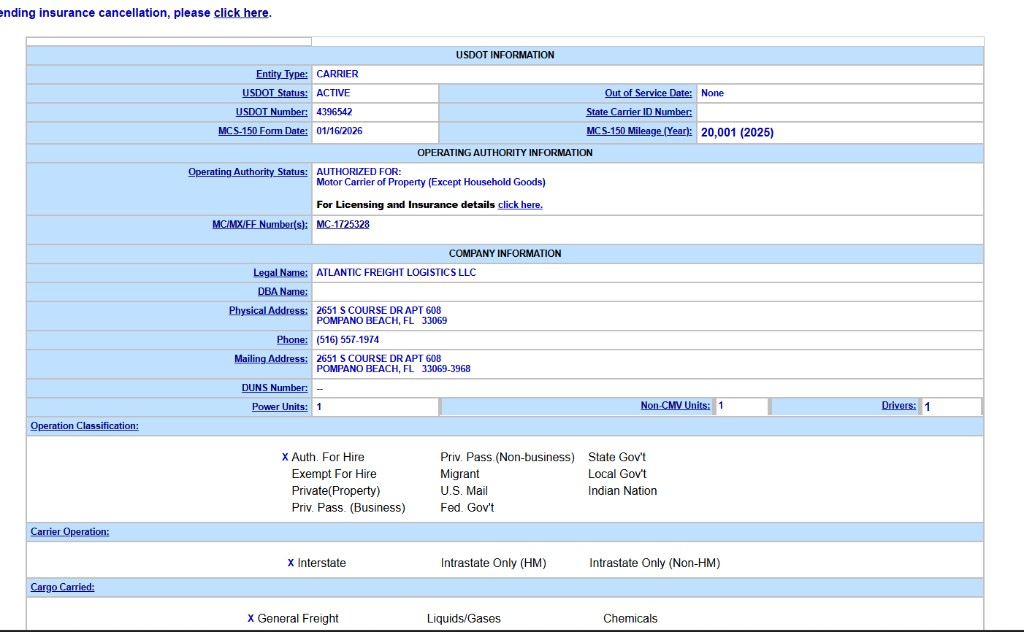
Task: Click the Phone label link
Action: point(292,340)
